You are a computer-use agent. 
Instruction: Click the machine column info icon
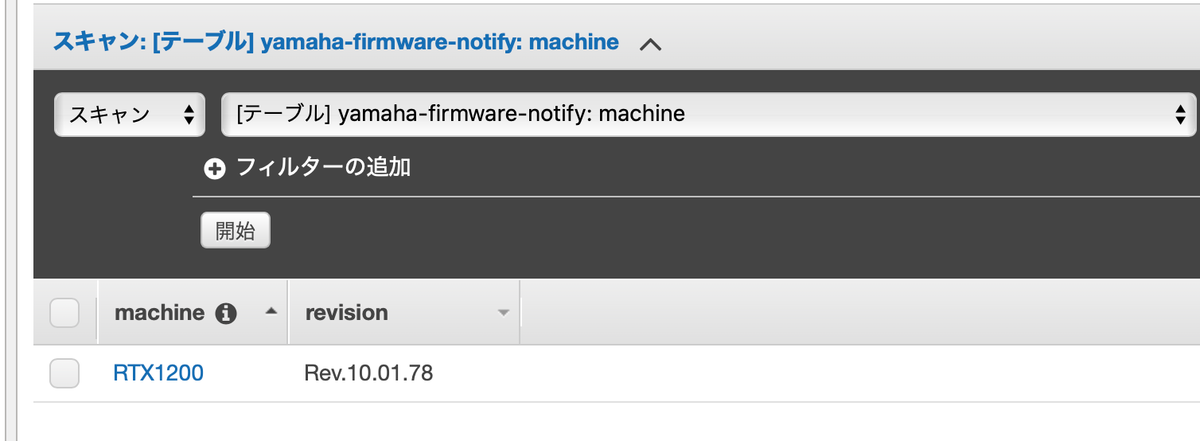coord(227,313)
